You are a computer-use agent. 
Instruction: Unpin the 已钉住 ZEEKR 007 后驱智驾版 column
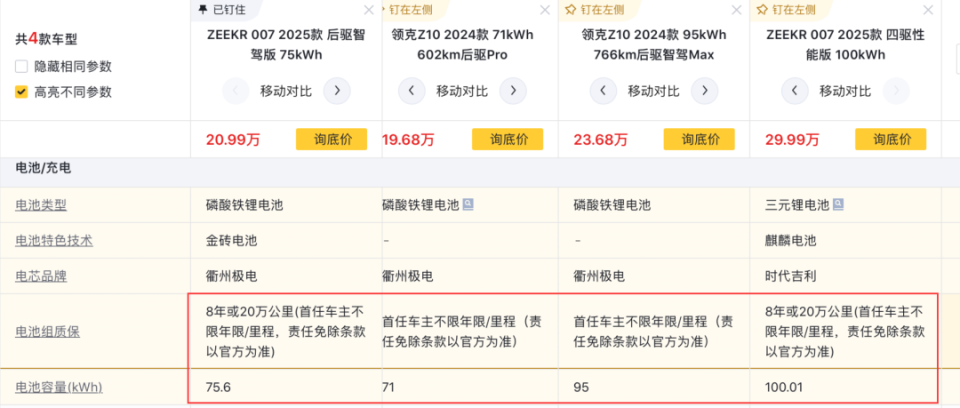coord(220,10)
